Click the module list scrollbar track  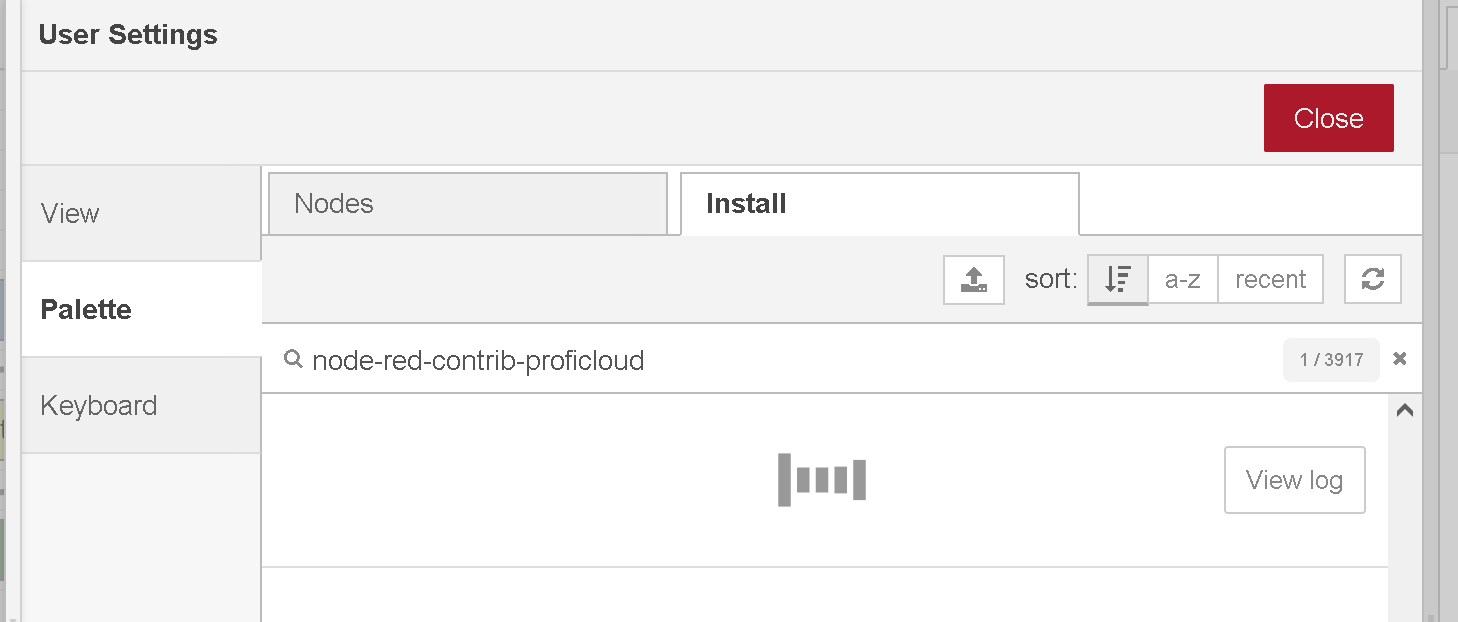[x=1404, y=520]
